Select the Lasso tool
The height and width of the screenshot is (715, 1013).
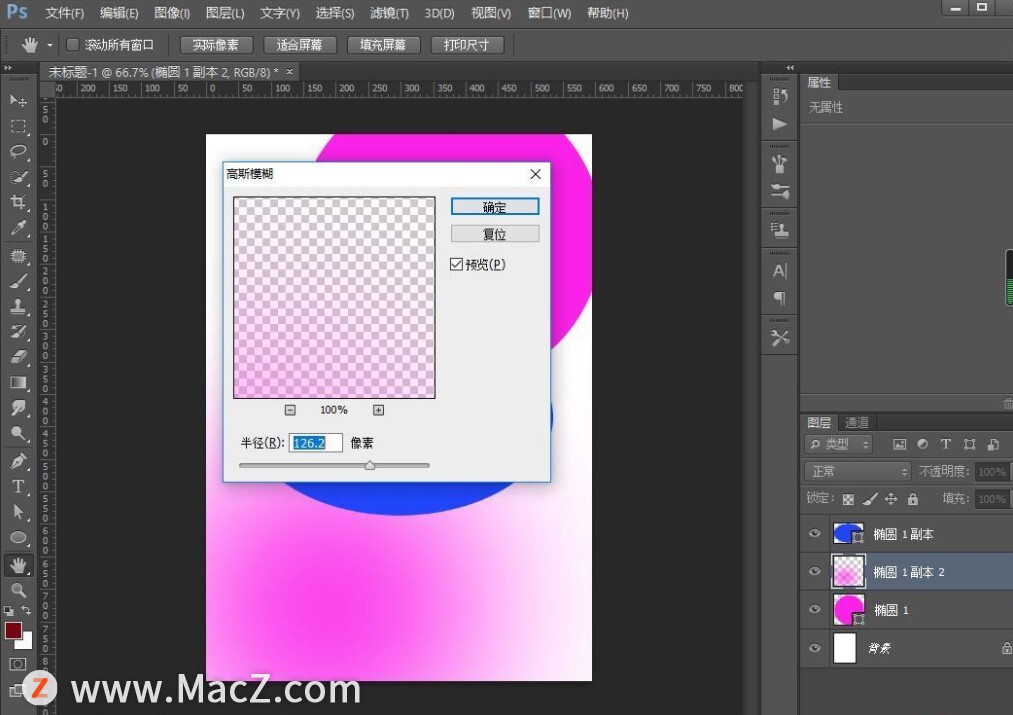pos(18,151)
